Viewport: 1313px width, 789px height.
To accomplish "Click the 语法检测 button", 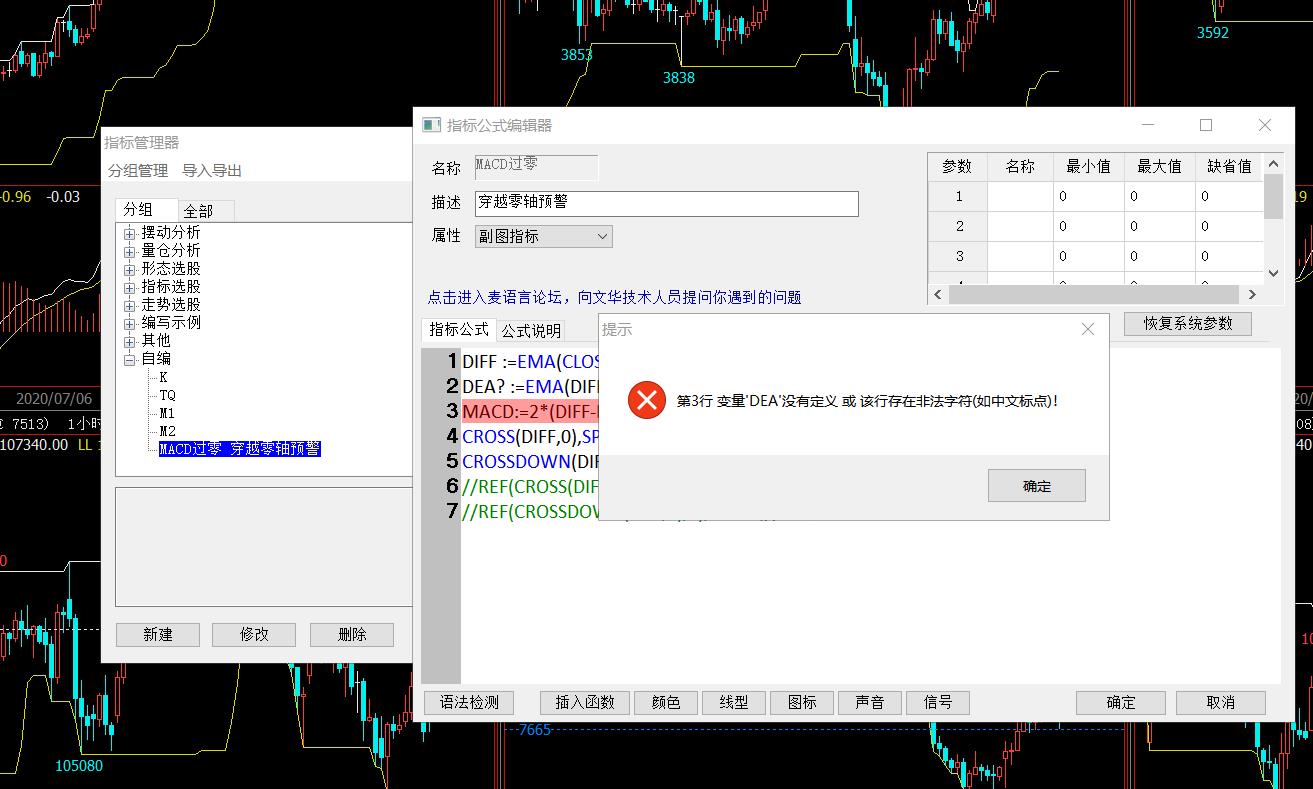I will tap(469, 702).
